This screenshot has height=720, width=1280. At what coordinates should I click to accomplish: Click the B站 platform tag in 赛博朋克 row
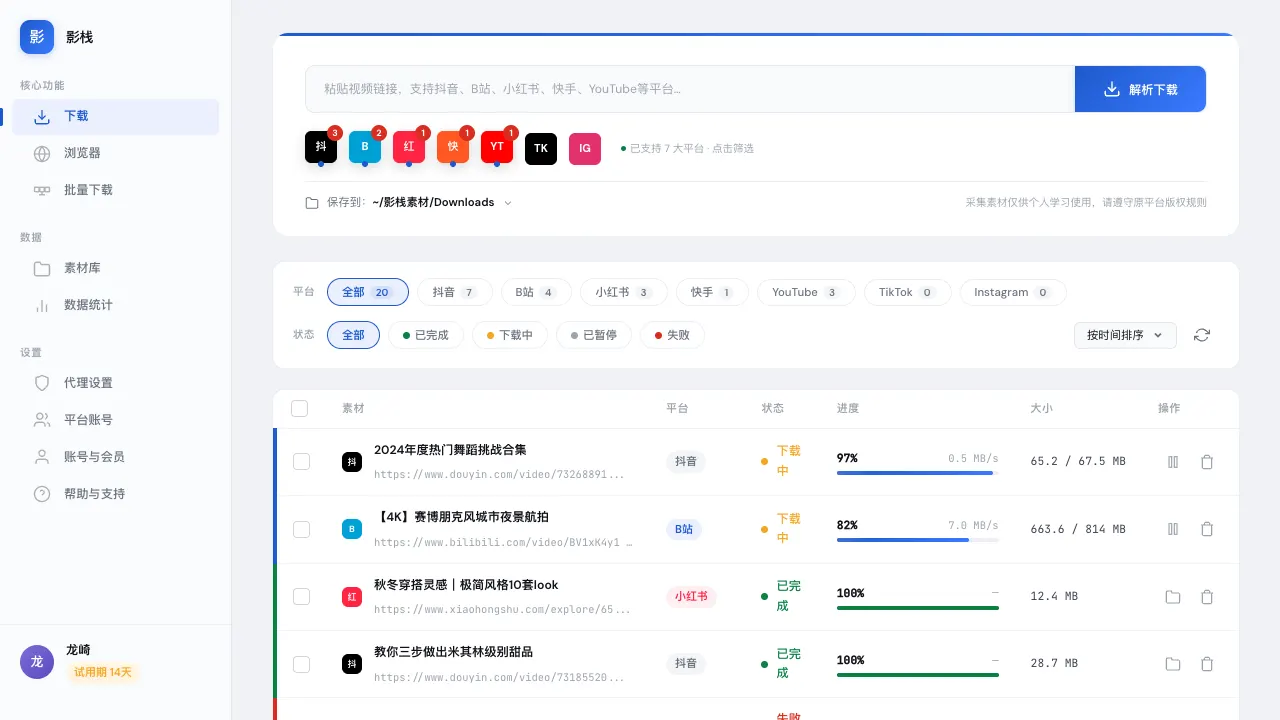click(684, 529)
